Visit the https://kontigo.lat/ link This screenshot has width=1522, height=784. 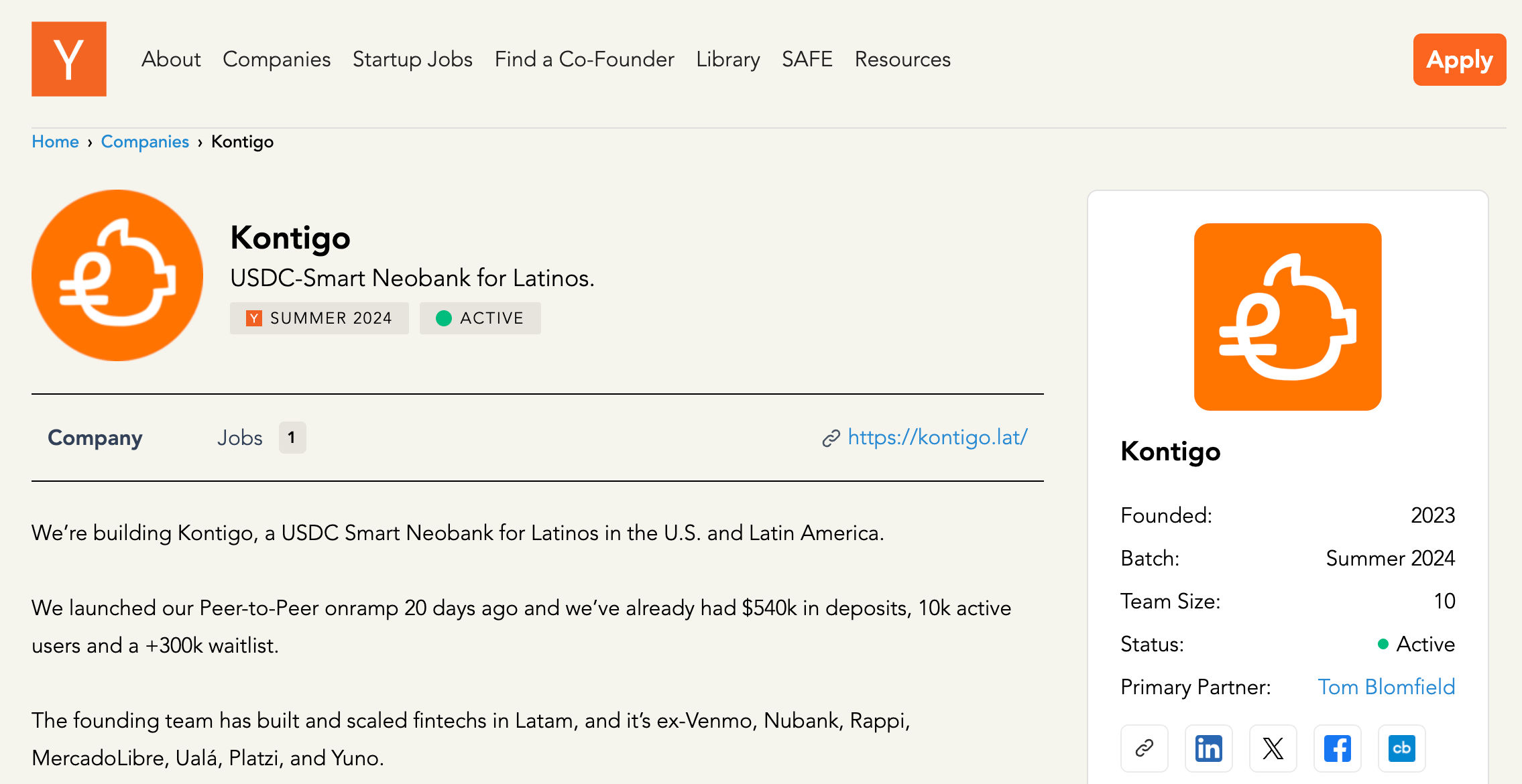tap(937, 437)
